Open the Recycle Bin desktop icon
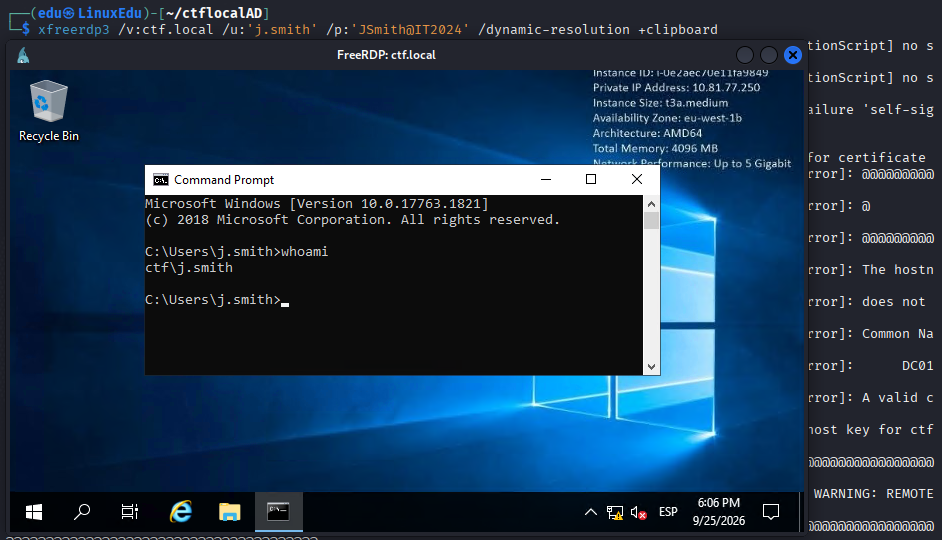The width and height of the screenshot is (942, 540). pyautogui.click(x=49, y=111)
